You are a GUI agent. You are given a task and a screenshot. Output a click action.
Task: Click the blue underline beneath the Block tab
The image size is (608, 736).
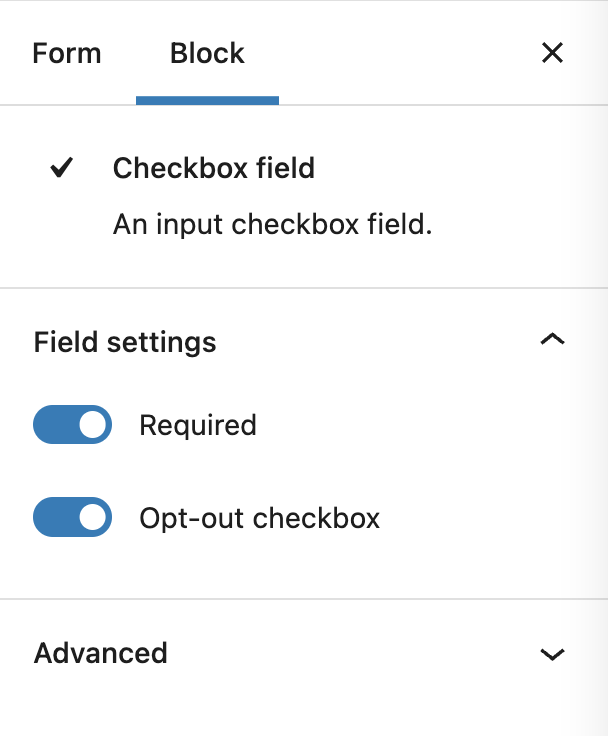207,100
